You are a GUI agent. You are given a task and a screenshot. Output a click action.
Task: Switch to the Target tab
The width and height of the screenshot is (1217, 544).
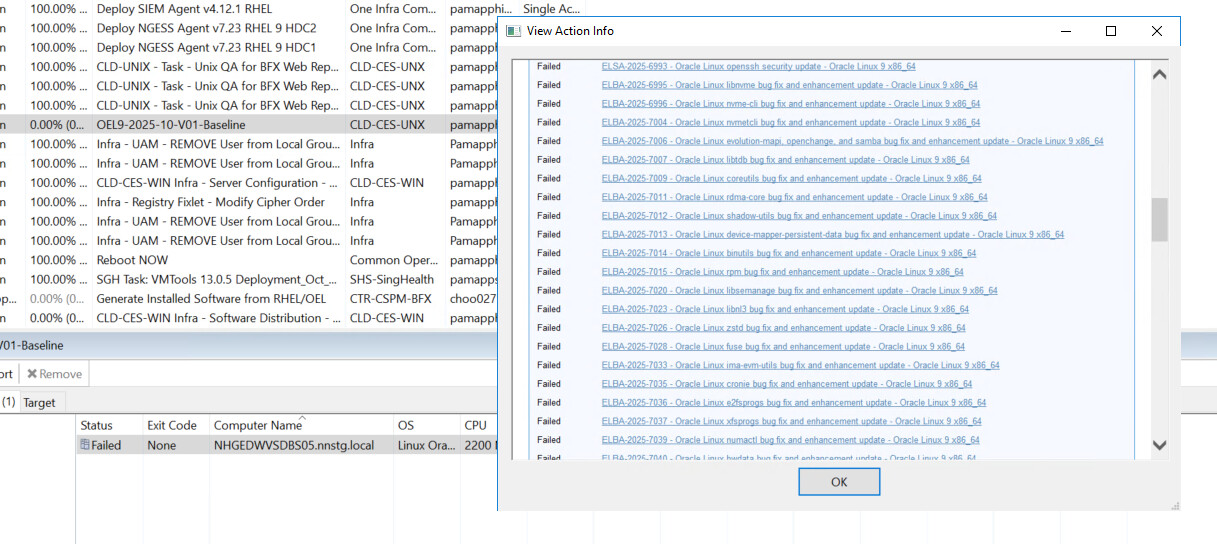coord(40,403)
